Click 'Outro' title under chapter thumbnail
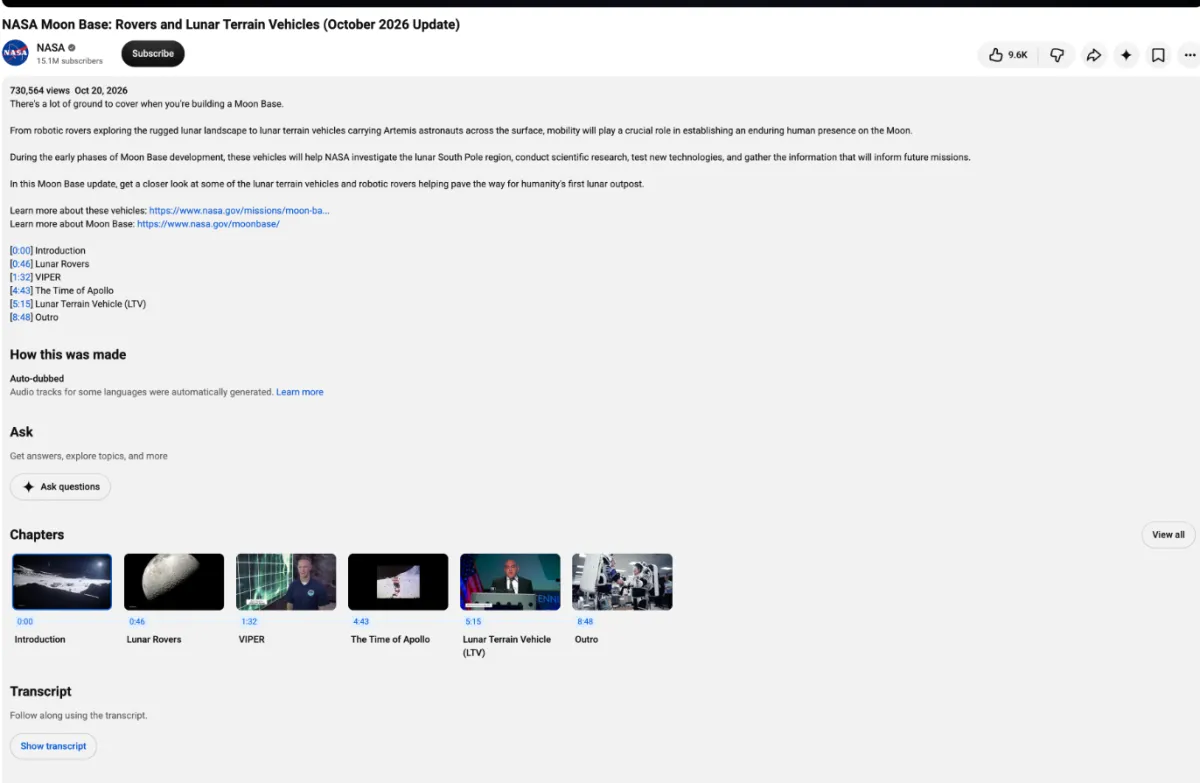This screenshot has width=1200, height=783. 587,640
